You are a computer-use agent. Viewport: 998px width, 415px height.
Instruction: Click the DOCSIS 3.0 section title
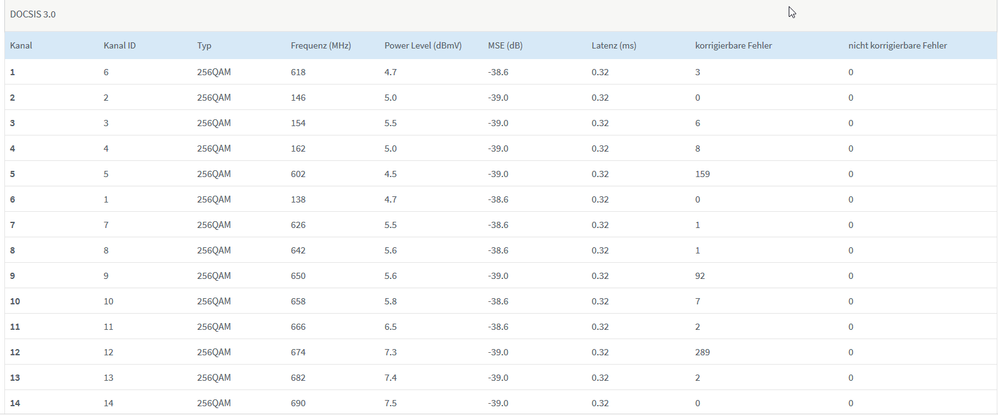tap(35, 14)
